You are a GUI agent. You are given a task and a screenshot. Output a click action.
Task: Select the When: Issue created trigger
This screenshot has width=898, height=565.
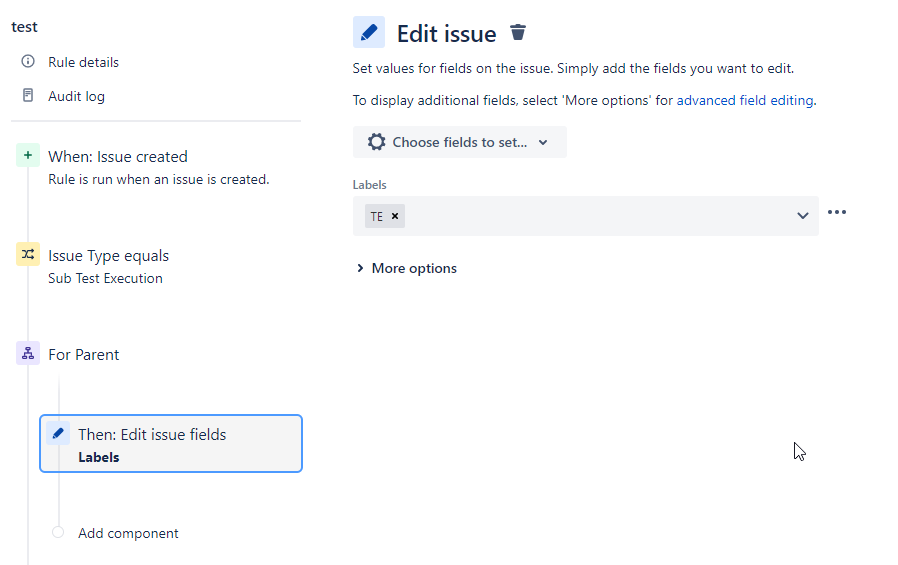point(118,157)
